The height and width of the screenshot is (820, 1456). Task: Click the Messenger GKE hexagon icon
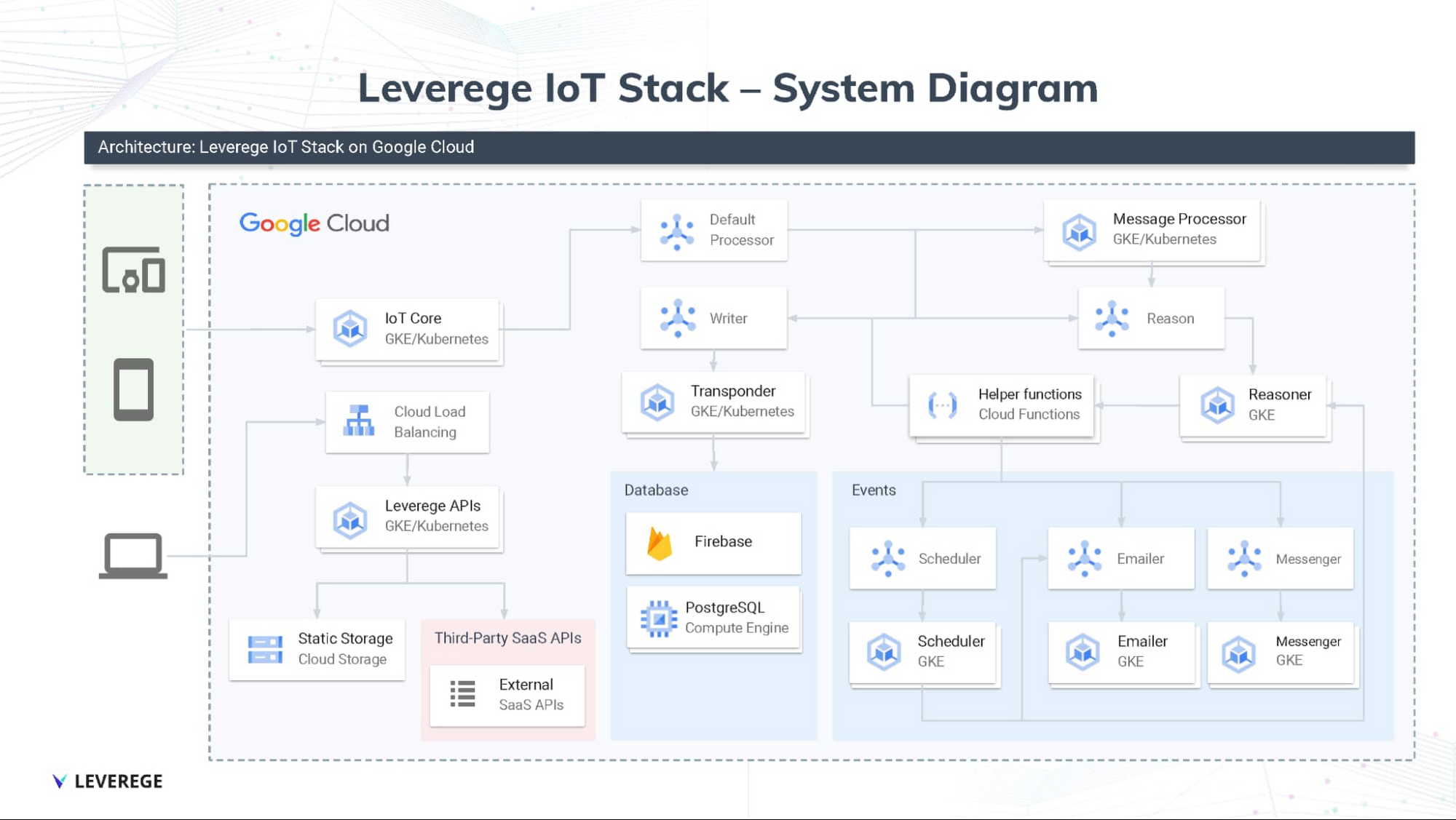point(1238,653)
